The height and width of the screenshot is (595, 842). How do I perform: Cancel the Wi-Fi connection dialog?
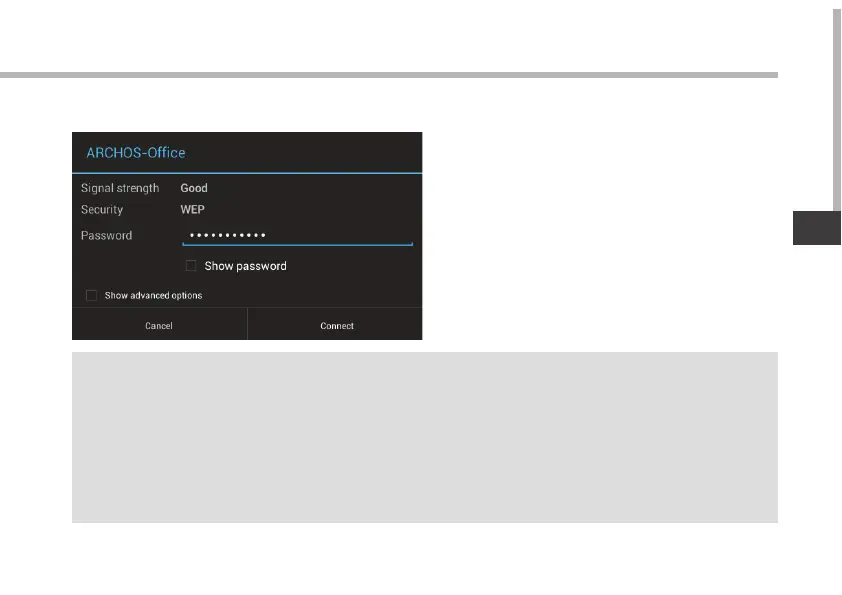point(159,325)
